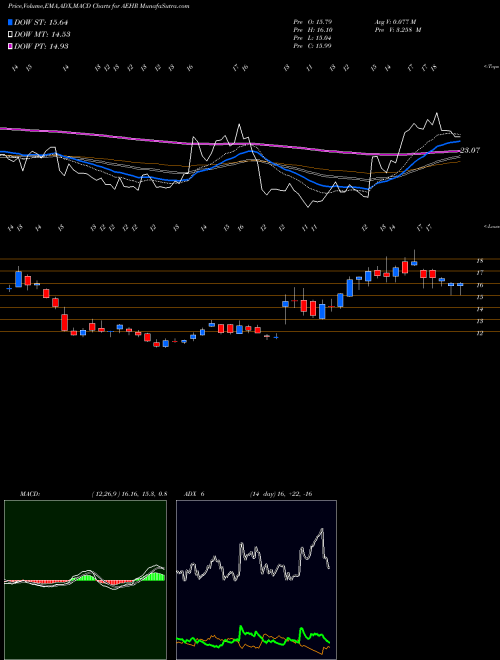Click the 'Pre H: 16.10' high value
The height and width of the screenshot is (660, 500).
pyautogui.click(x=312, y=30)
